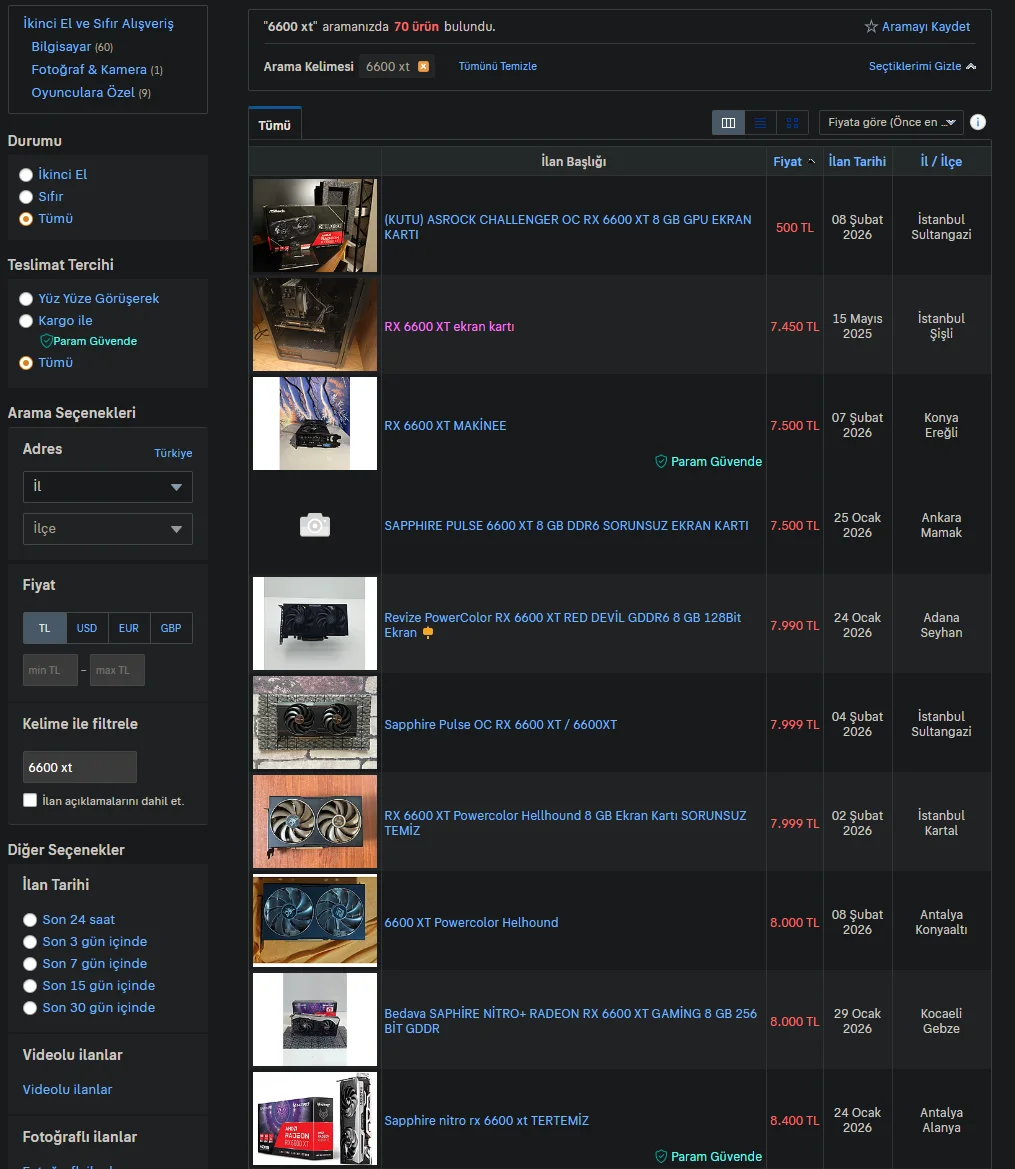Screen dimensions: 1015x1169
Task: Open Sapphire nitro rx 6600 xt TERTEMİZ listing
Action: pyautogui.click(x=486, y=1121)
